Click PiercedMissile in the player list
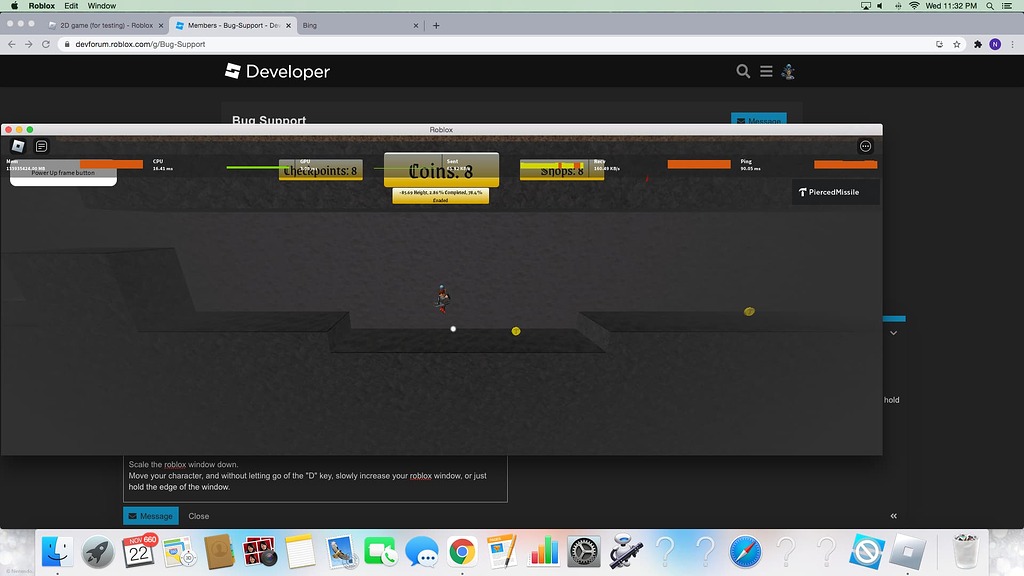The height and width of the screenshot is (576, 1024). [835, 191]
